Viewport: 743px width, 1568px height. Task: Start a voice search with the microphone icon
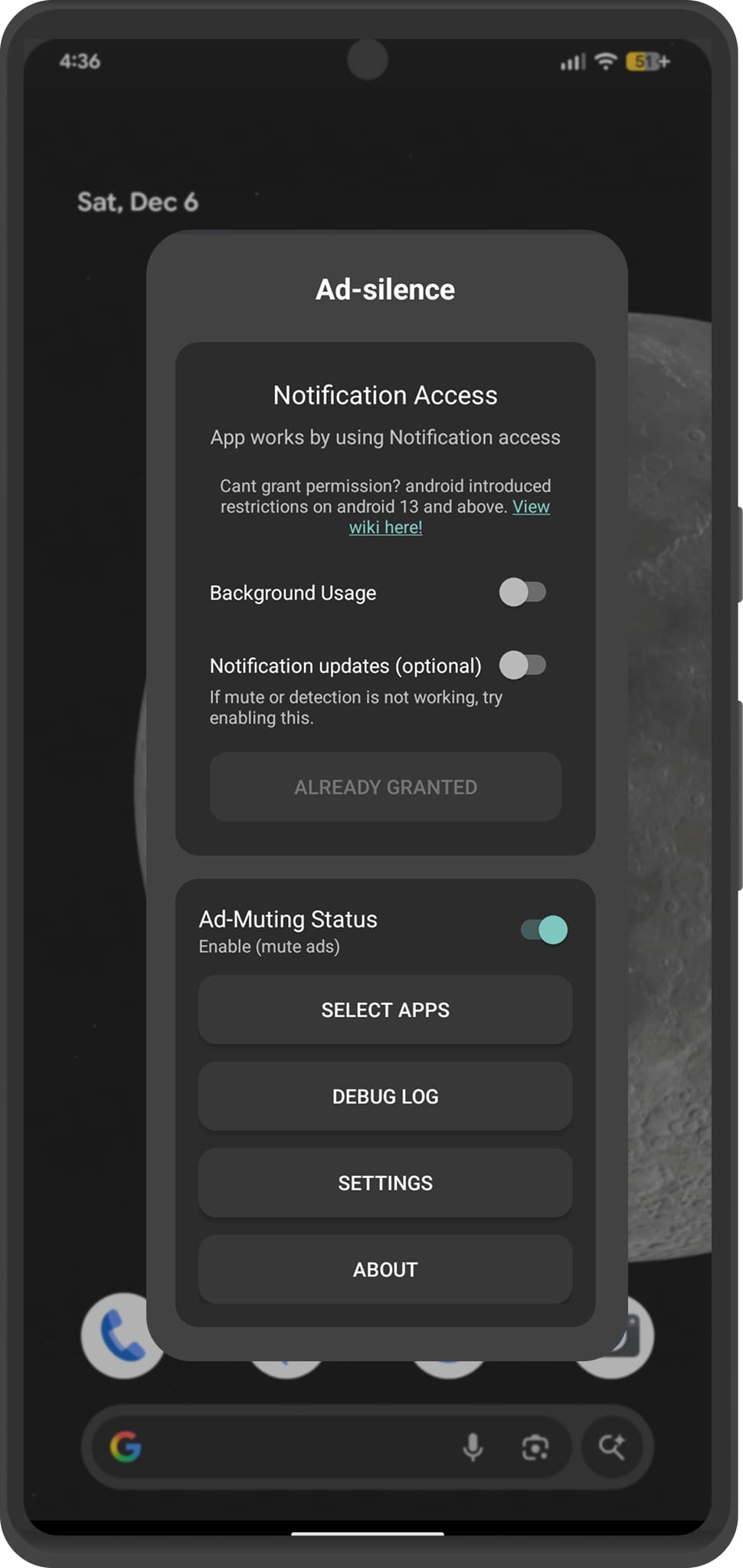click(x=473, y=1445)
